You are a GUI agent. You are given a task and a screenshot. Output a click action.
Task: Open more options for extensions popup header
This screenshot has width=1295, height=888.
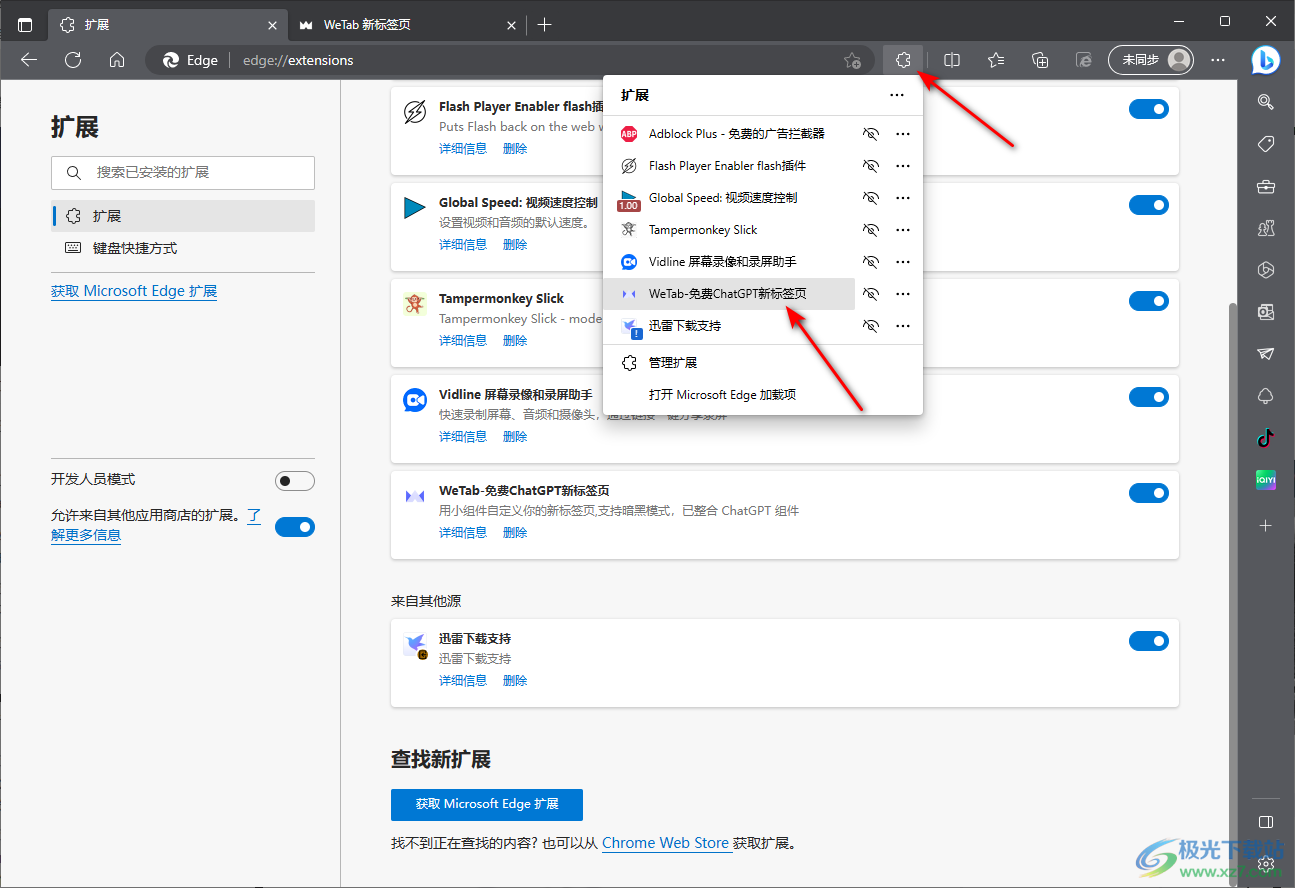[x=897, y=95]
